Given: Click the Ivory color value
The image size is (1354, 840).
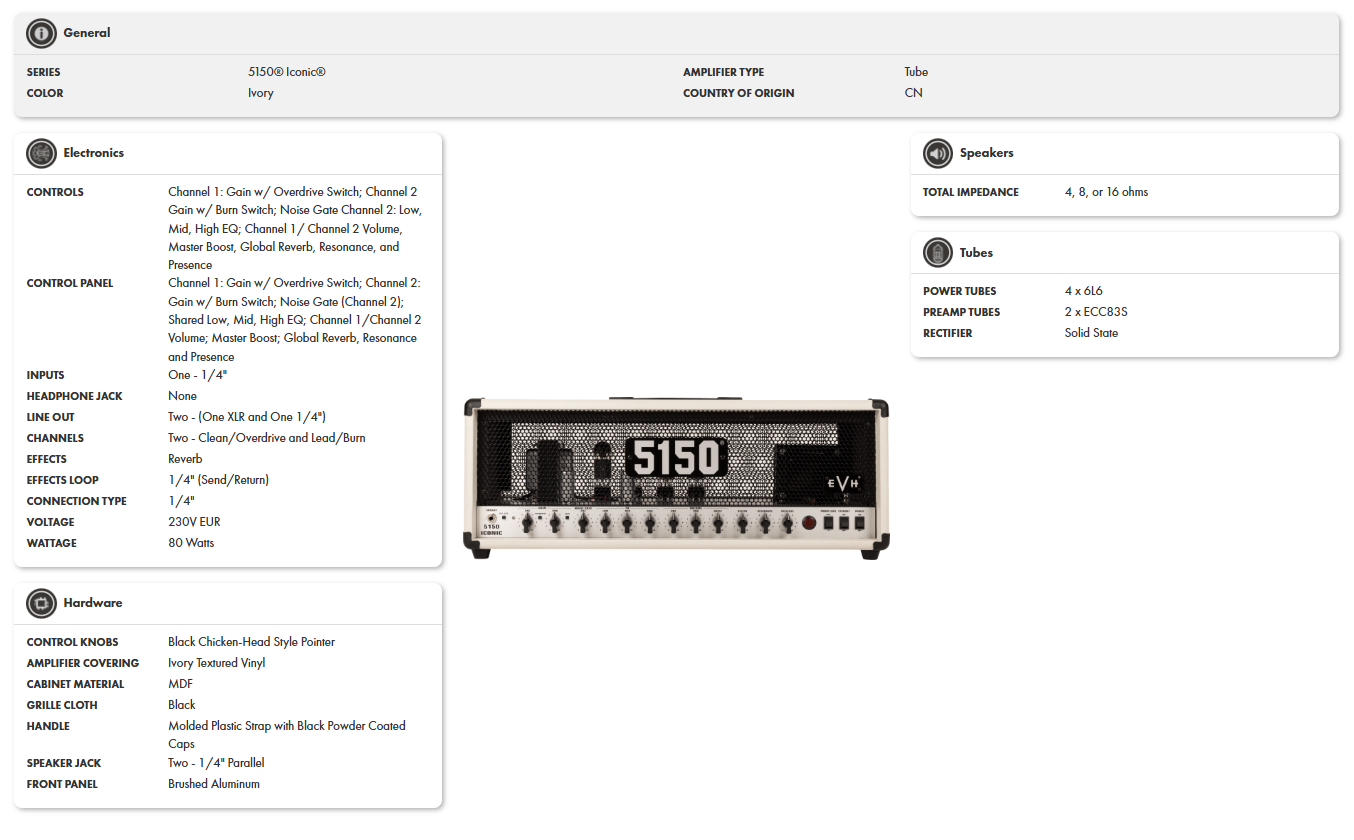Looking at the screenshot, I should pos(260,92).
